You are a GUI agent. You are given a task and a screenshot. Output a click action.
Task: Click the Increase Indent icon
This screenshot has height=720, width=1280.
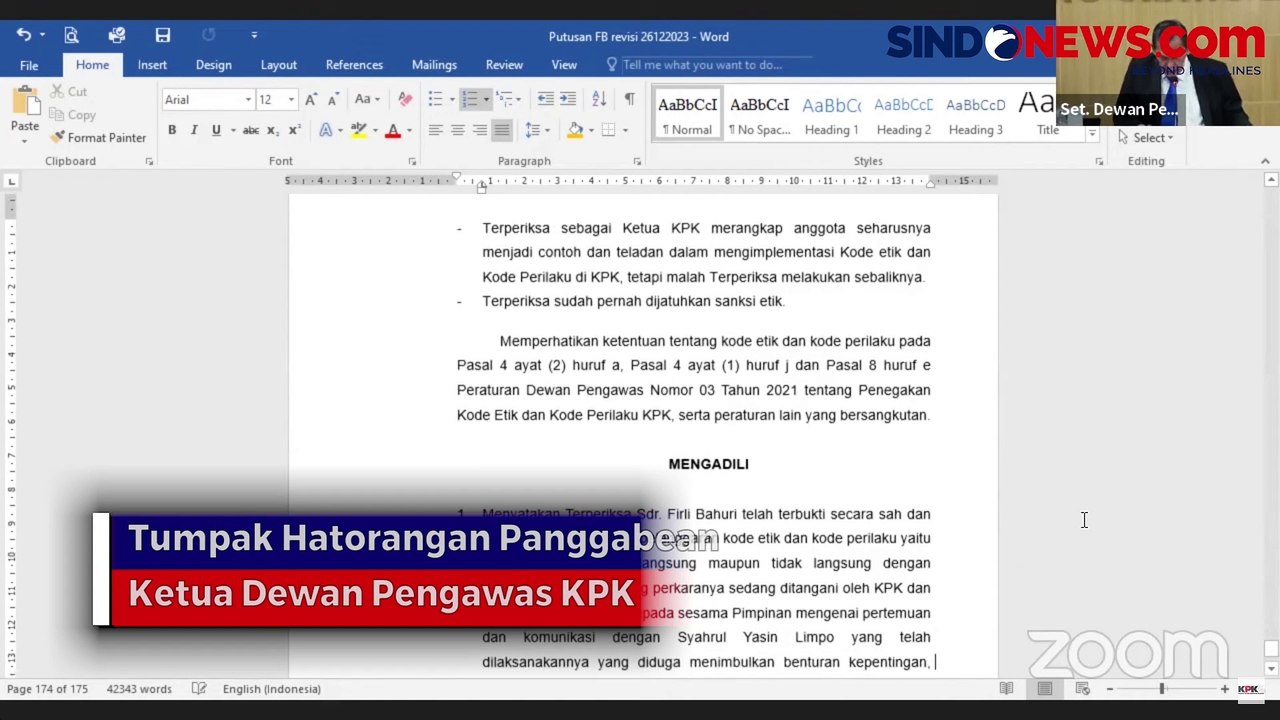pyautogui.click(x=567, y=99)
